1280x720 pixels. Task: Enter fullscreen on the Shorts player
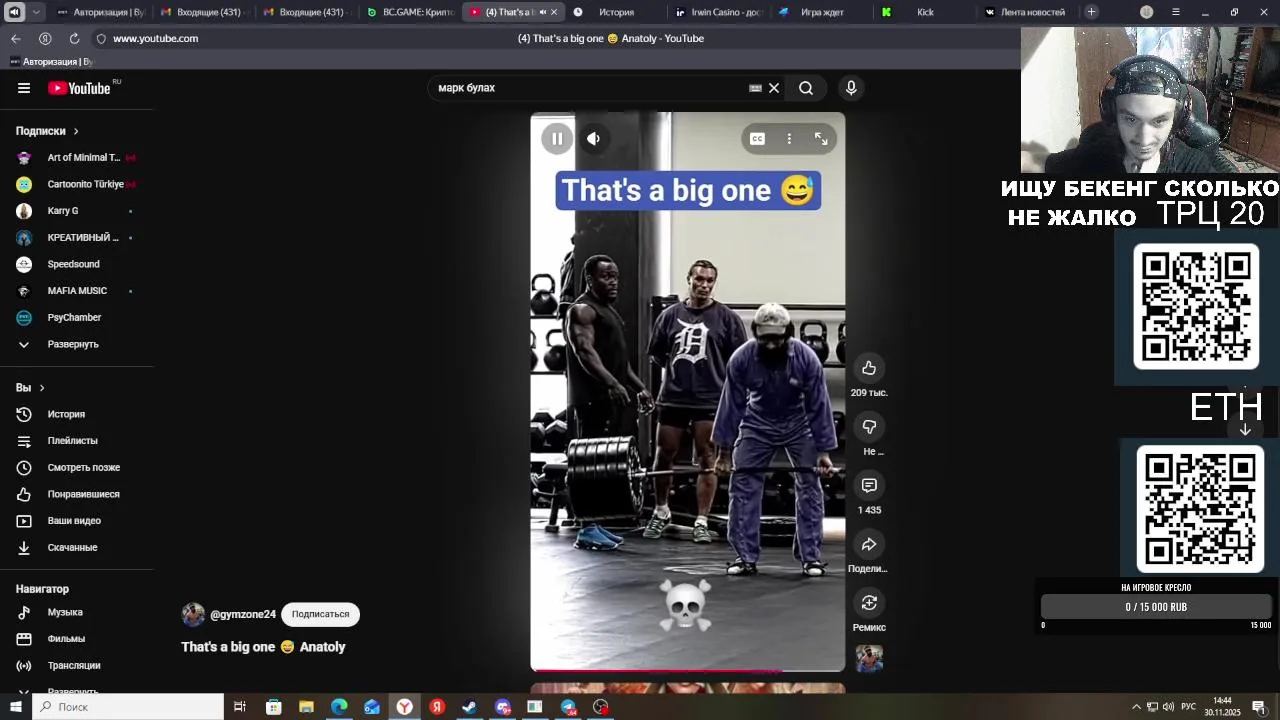821,139
